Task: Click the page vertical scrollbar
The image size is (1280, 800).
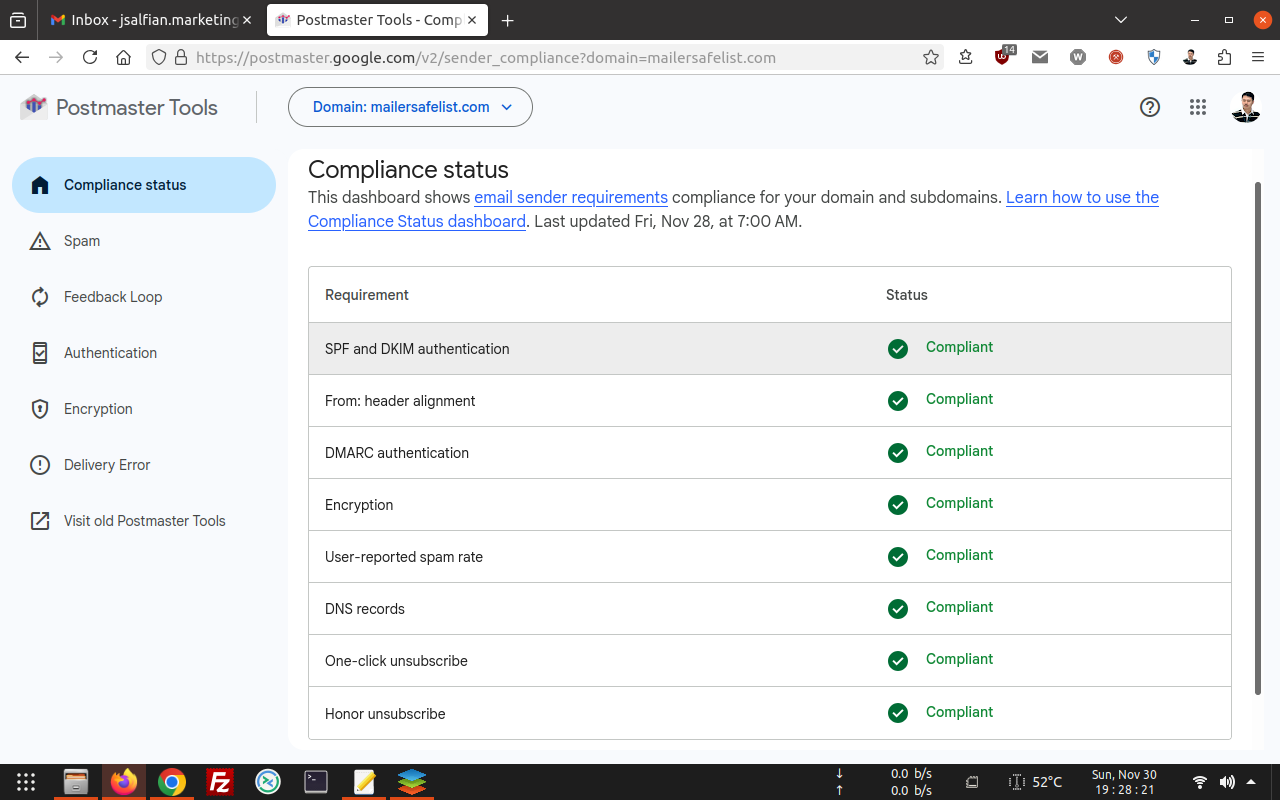Action: [x=1258, y=438]
